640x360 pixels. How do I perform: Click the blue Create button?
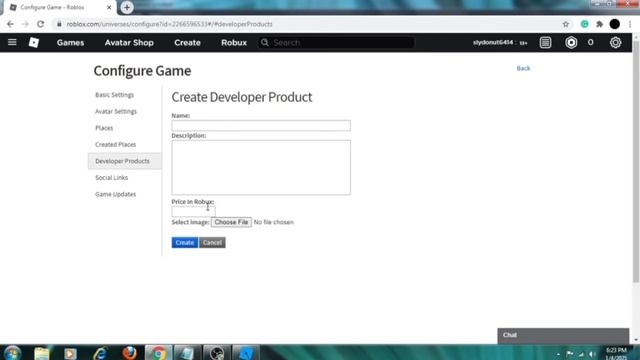185,242
